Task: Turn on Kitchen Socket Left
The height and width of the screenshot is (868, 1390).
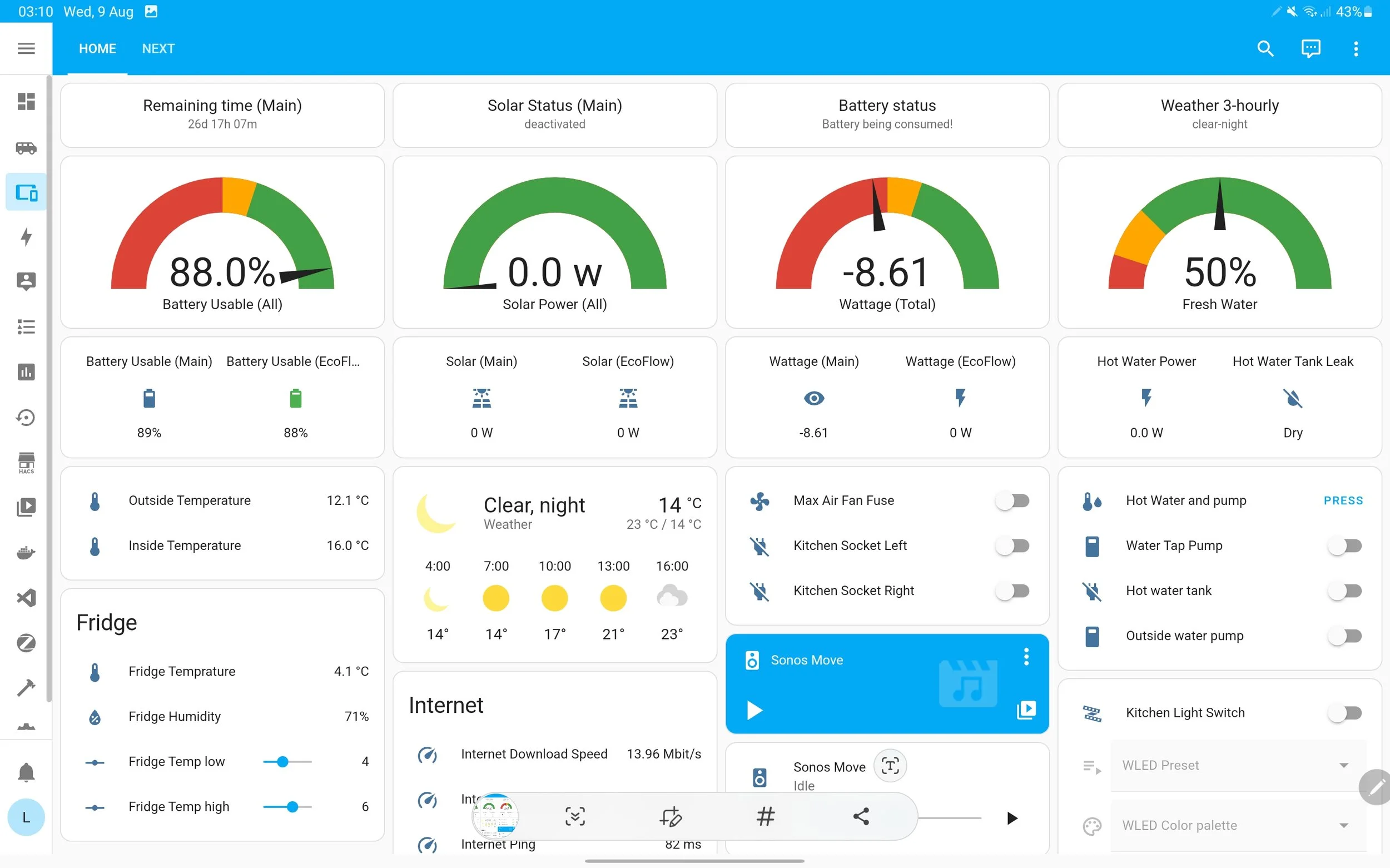Action: pos(1012,545)
